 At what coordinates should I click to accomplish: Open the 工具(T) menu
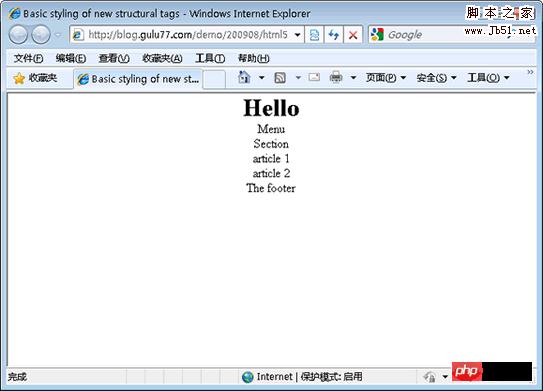(210, 58)
